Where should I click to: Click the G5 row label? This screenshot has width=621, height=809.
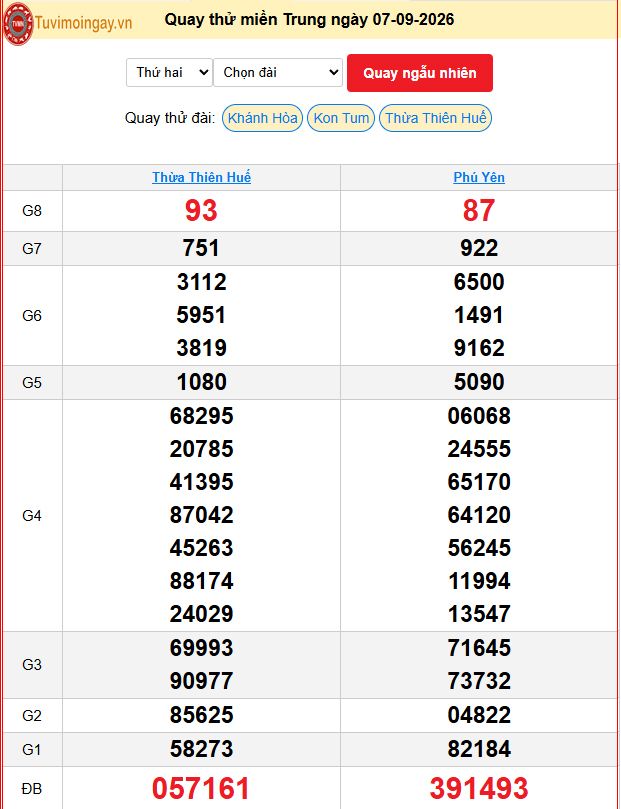[32, 382]
